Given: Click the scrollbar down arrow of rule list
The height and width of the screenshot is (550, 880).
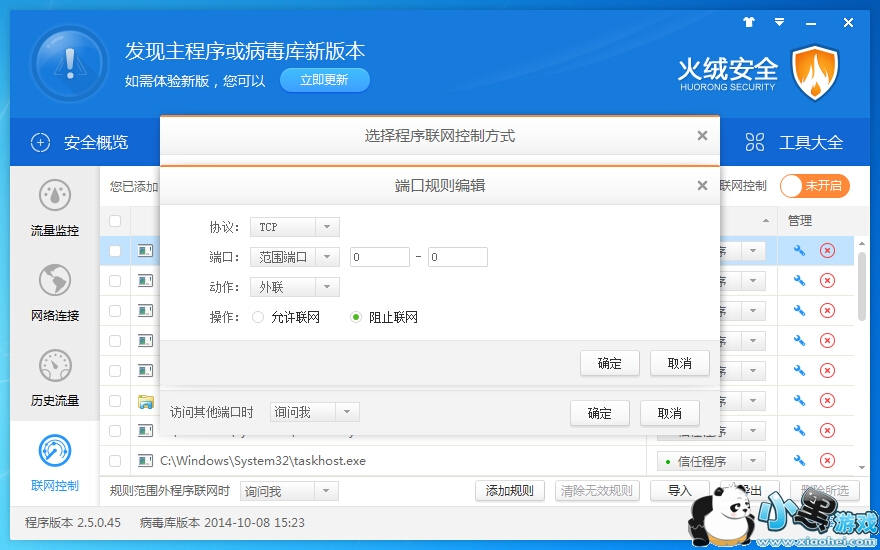Looking at the screenshot, I should (x=863, y=468).
